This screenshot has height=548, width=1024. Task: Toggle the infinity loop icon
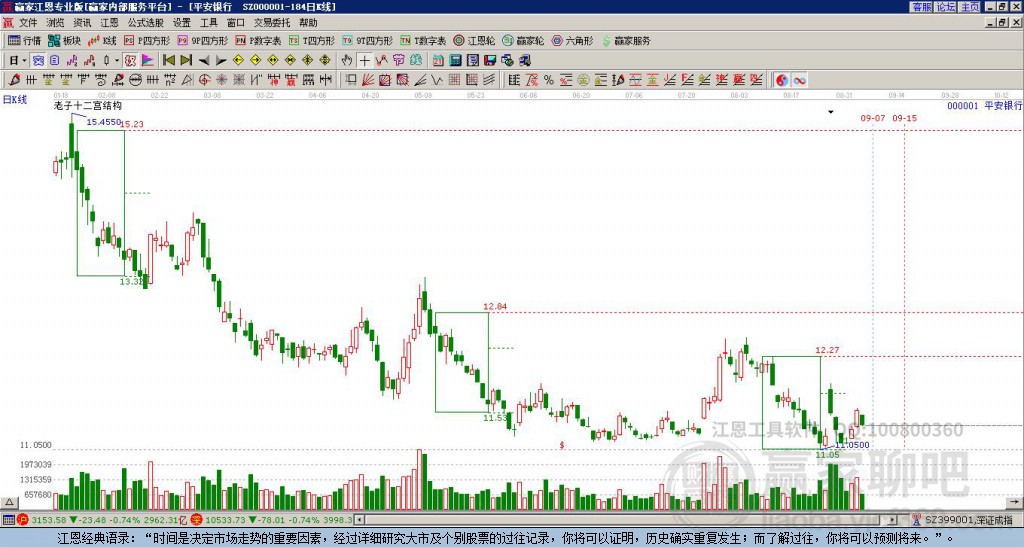coord(799,80)
